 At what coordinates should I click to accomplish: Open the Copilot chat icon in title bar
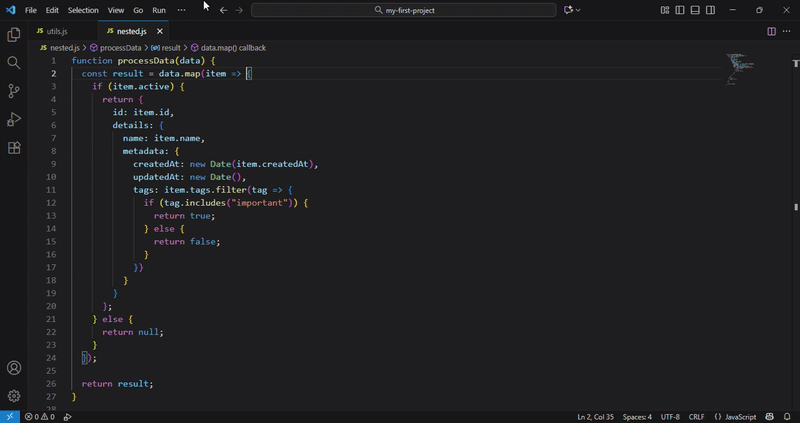click(x=568, y=10)
